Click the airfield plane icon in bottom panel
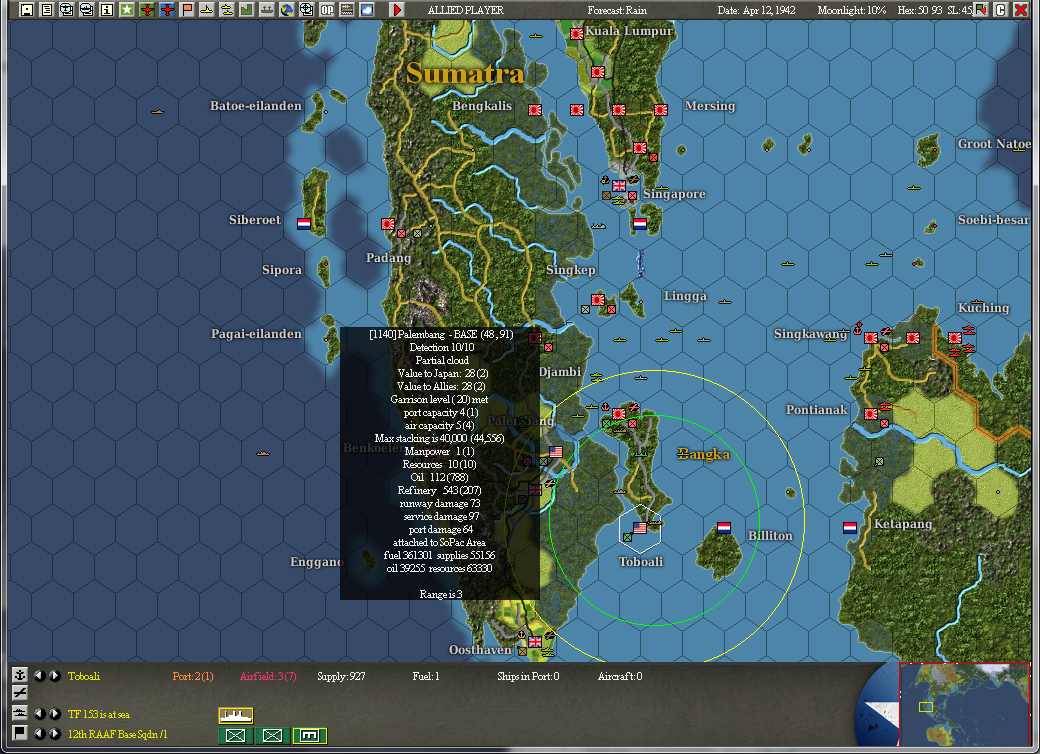1040x754 pixels. (x=19, y=692)
